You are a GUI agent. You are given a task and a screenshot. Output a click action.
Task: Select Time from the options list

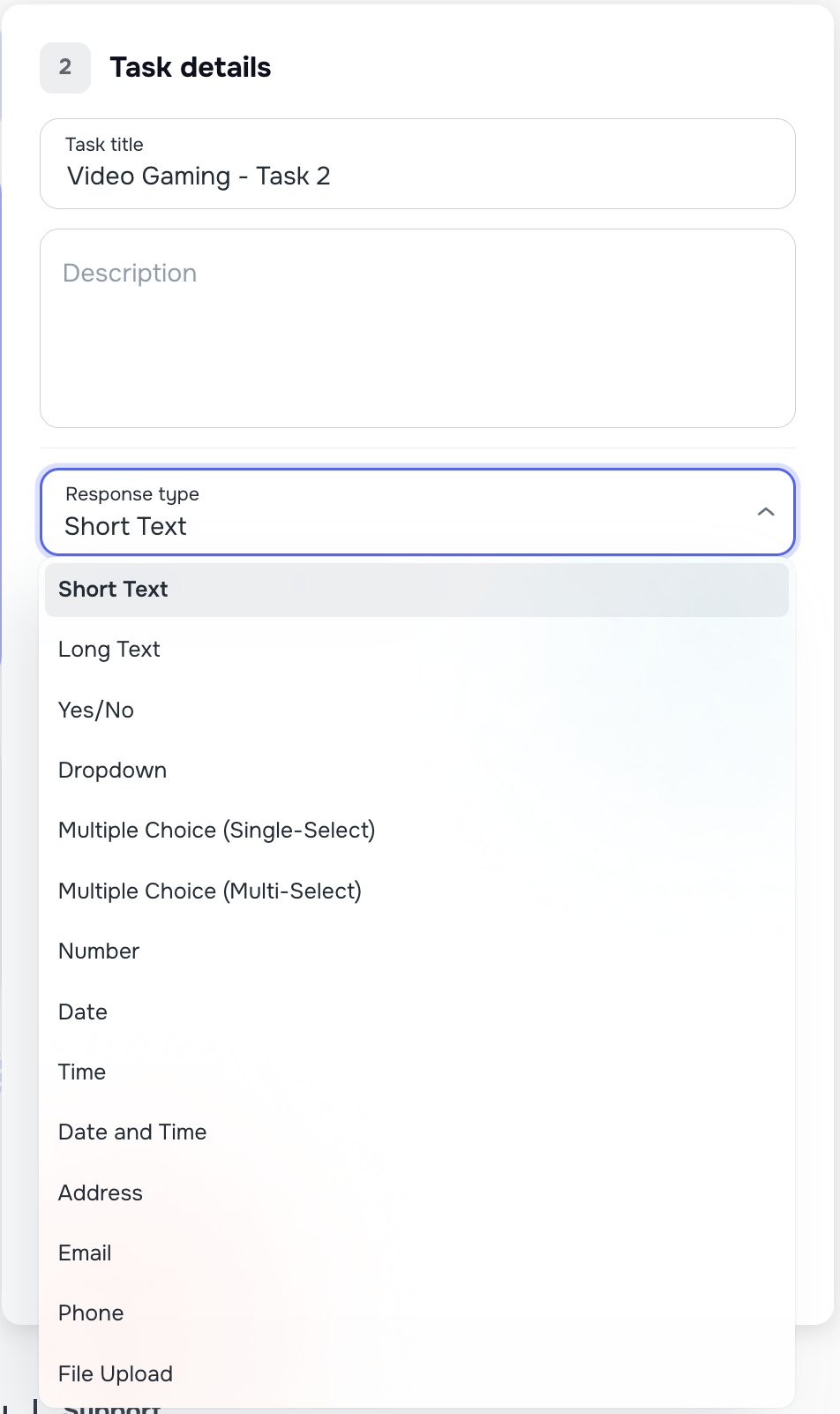click(x=81, y=1072)
